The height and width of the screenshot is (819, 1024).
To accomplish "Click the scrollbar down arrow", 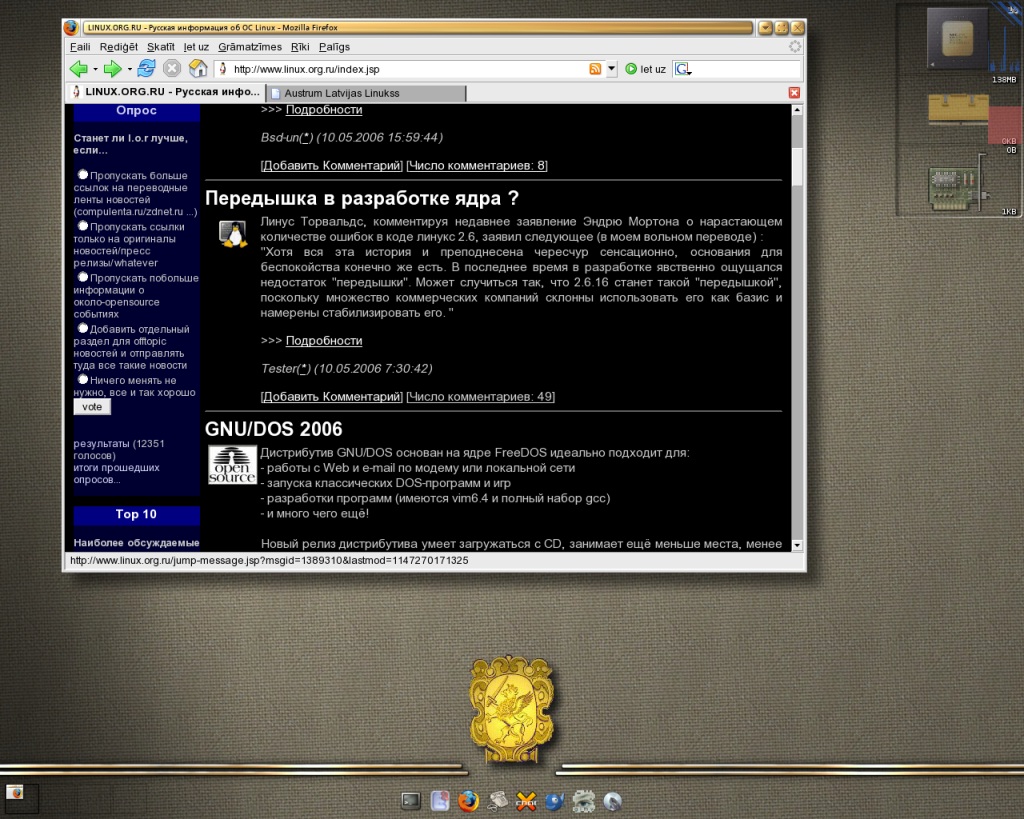I will coord(797,545).
